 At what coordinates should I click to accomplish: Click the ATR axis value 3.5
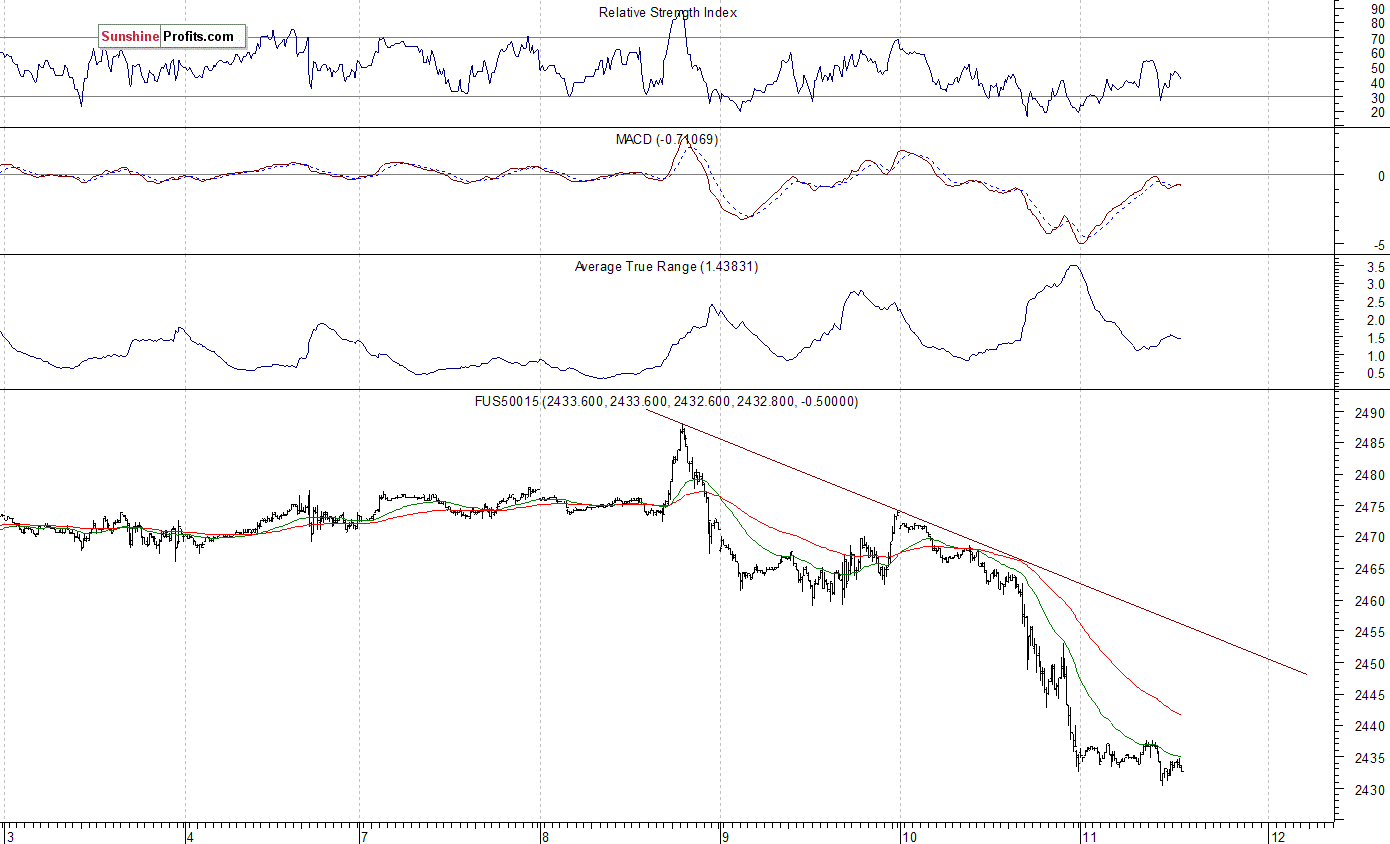[1376, 268]
